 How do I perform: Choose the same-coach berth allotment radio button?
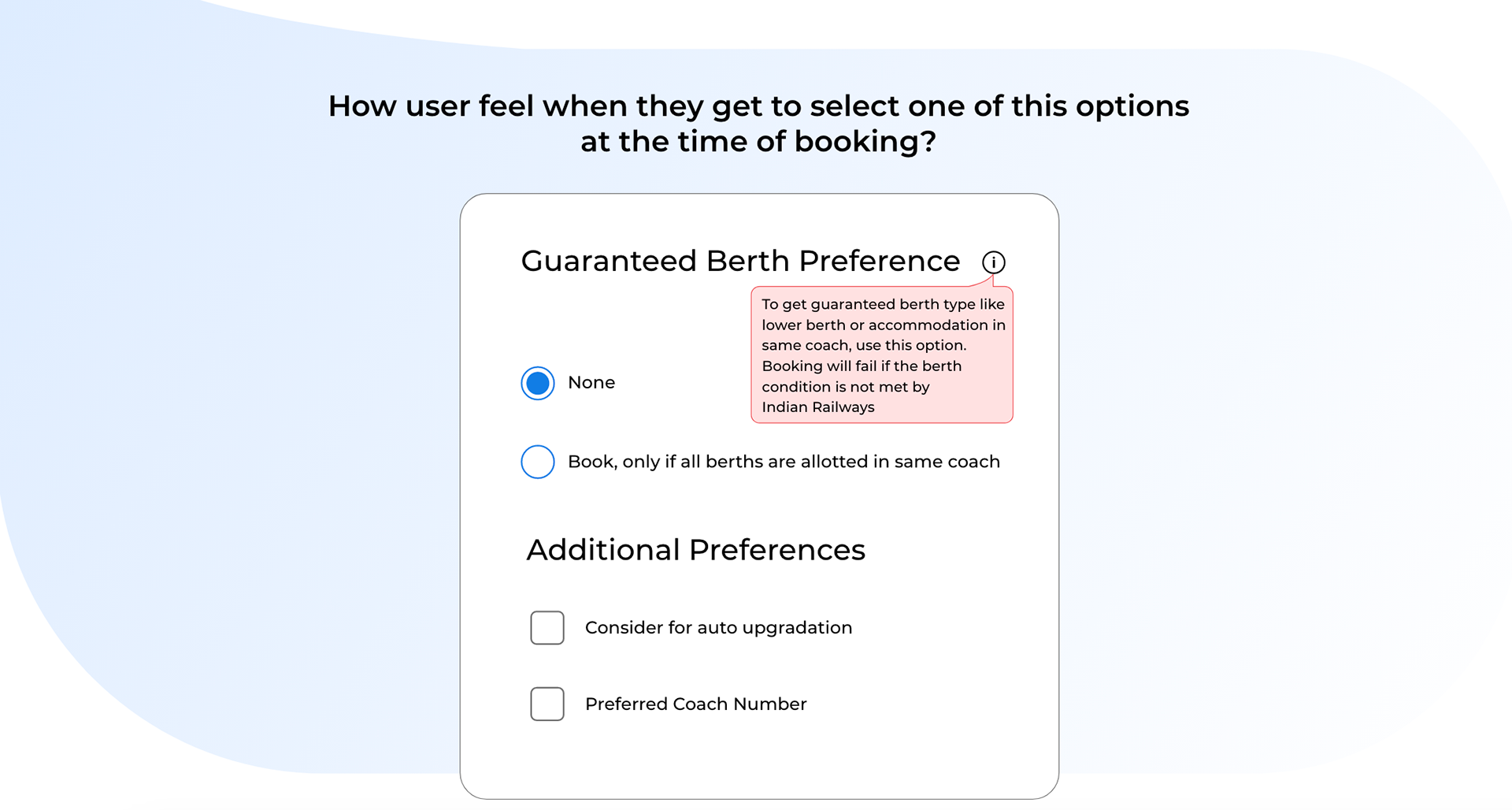coord(538,462)
